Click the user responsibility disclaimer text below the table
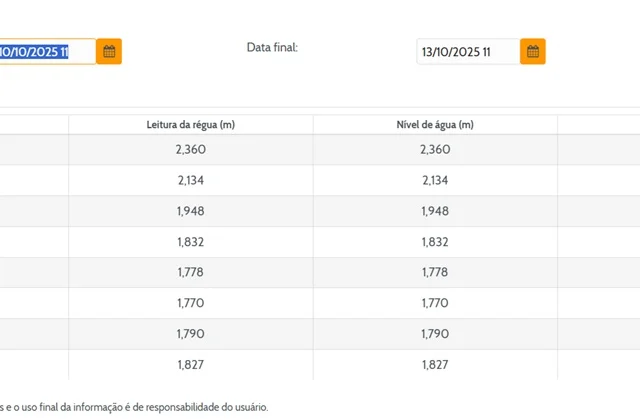The image size is (640, 419). click(x=134, y=407)
